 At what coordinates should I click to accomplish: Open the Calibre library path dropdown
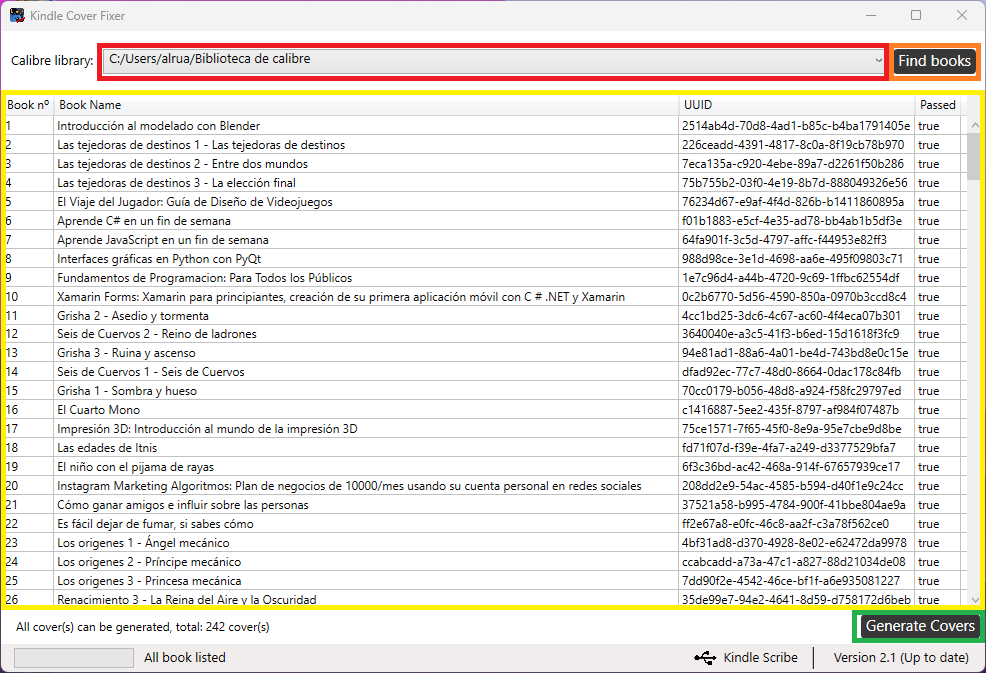click(x=494, y=61)
